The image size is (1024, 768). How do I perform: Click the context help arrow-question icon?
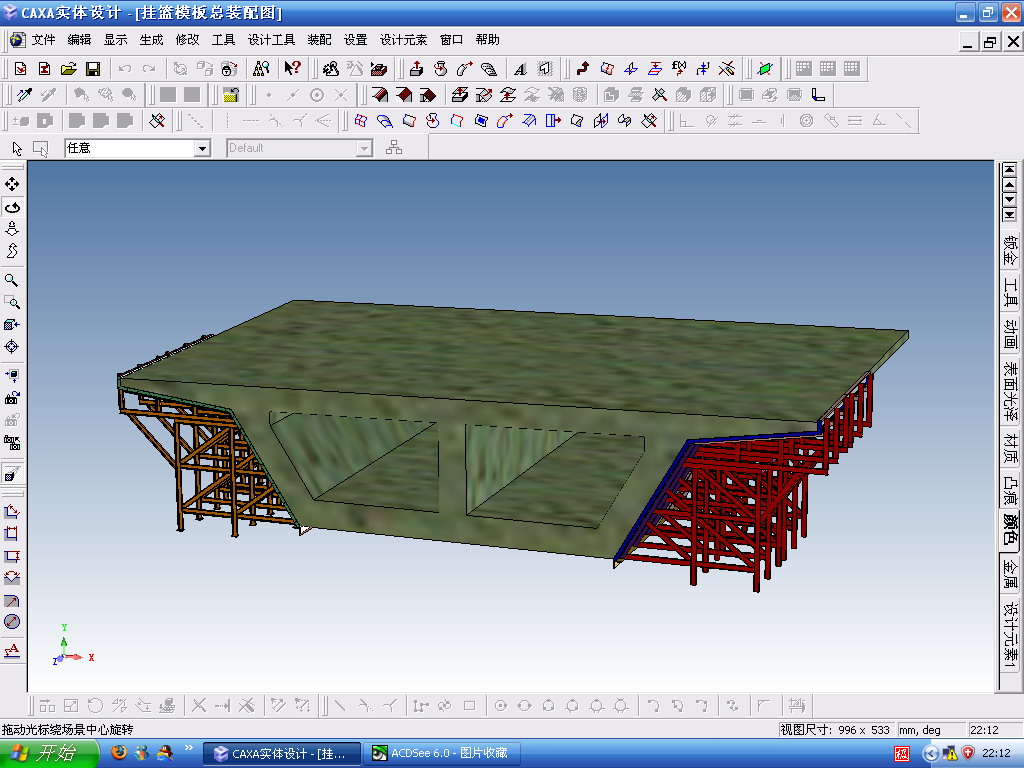coord(292,69)
